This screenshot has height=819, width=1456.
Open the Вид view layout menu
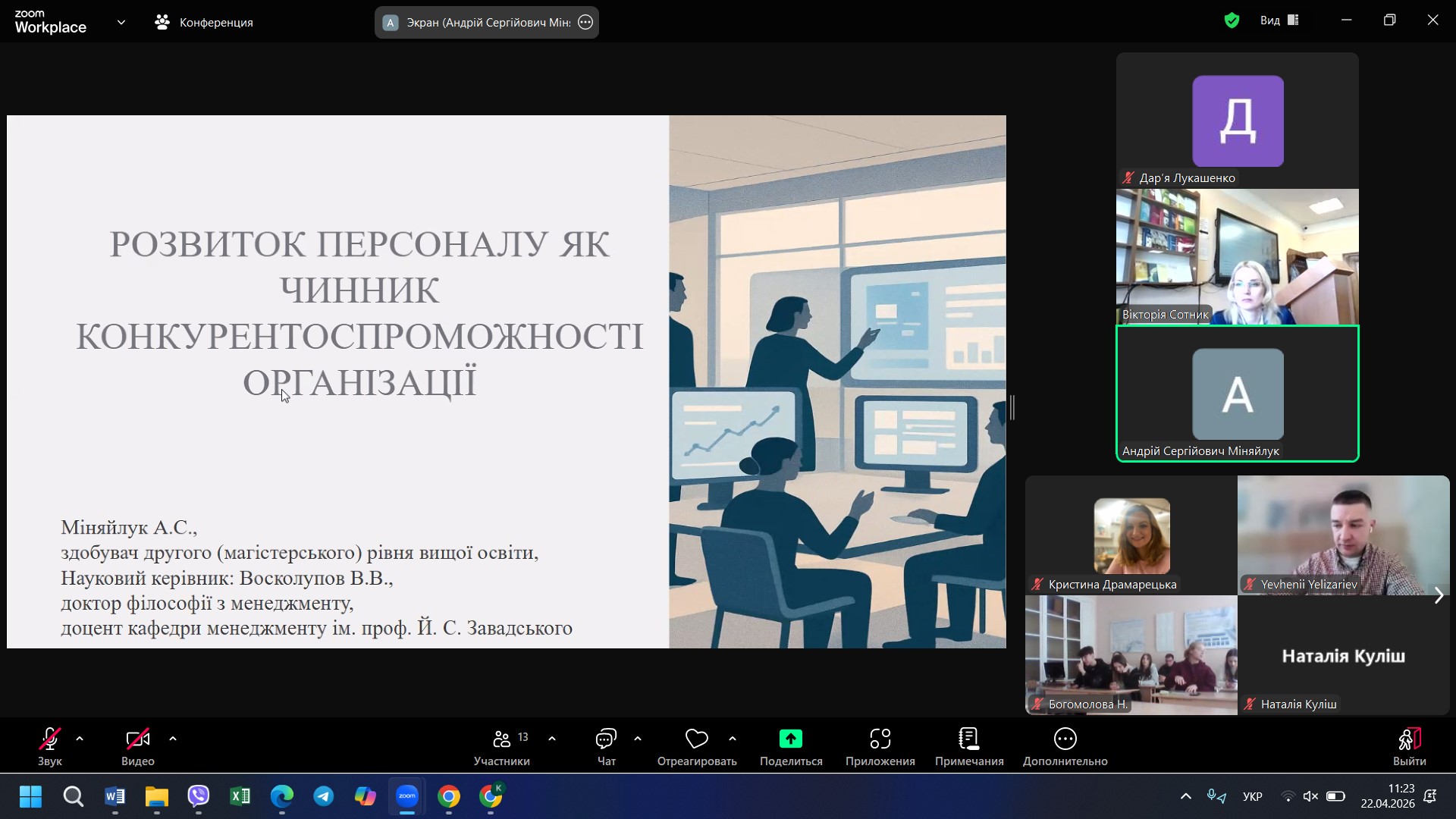click(x=1279, y=20)
